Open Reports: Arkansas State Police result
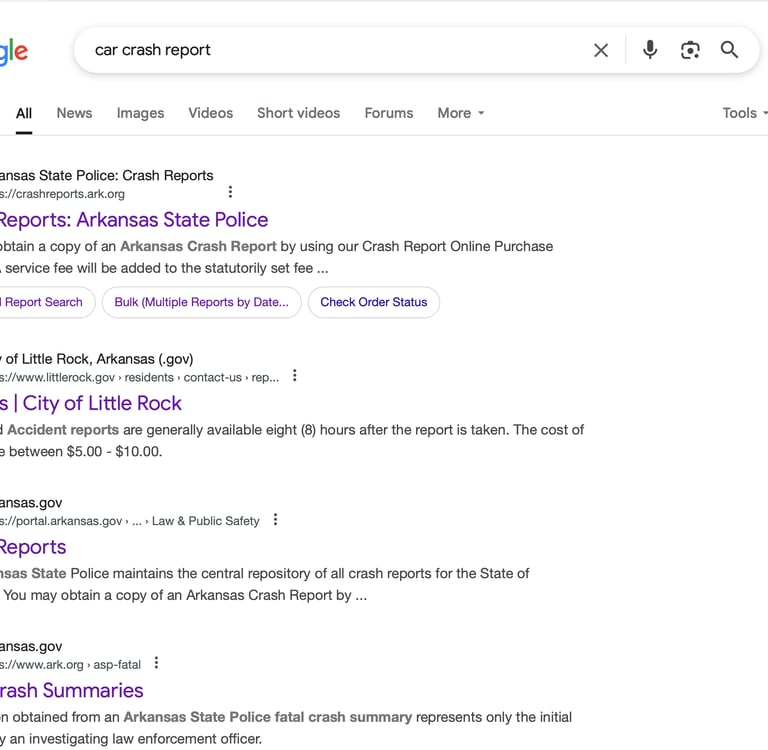The height and width of the screenshot is (750, 768). click(134, 219)
